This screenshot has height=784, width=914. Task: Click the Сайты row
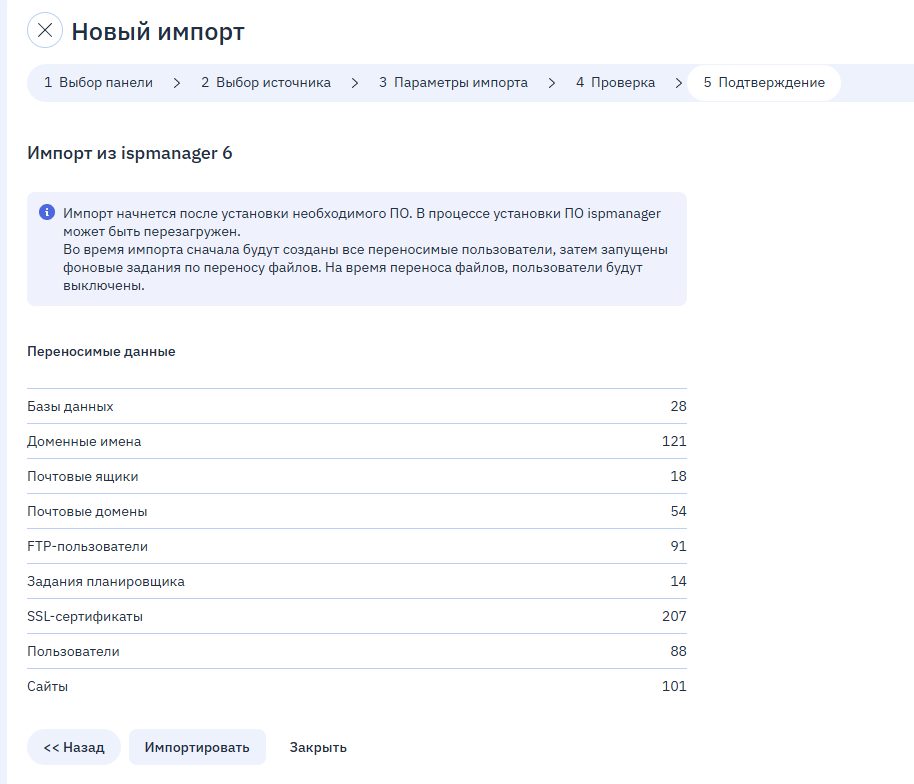356,686
